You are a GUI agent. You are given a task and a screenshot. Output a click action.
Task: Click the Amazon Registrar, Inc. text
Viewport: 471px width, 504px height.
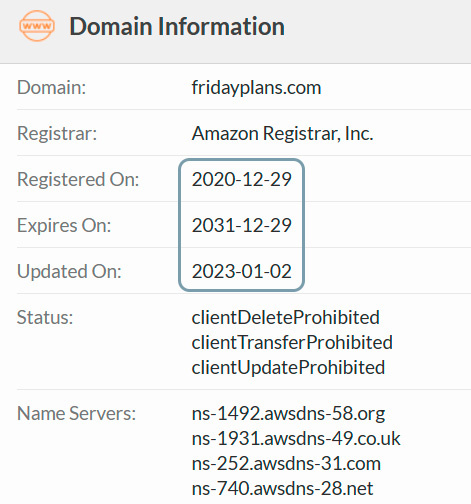(x=282, y=133)
